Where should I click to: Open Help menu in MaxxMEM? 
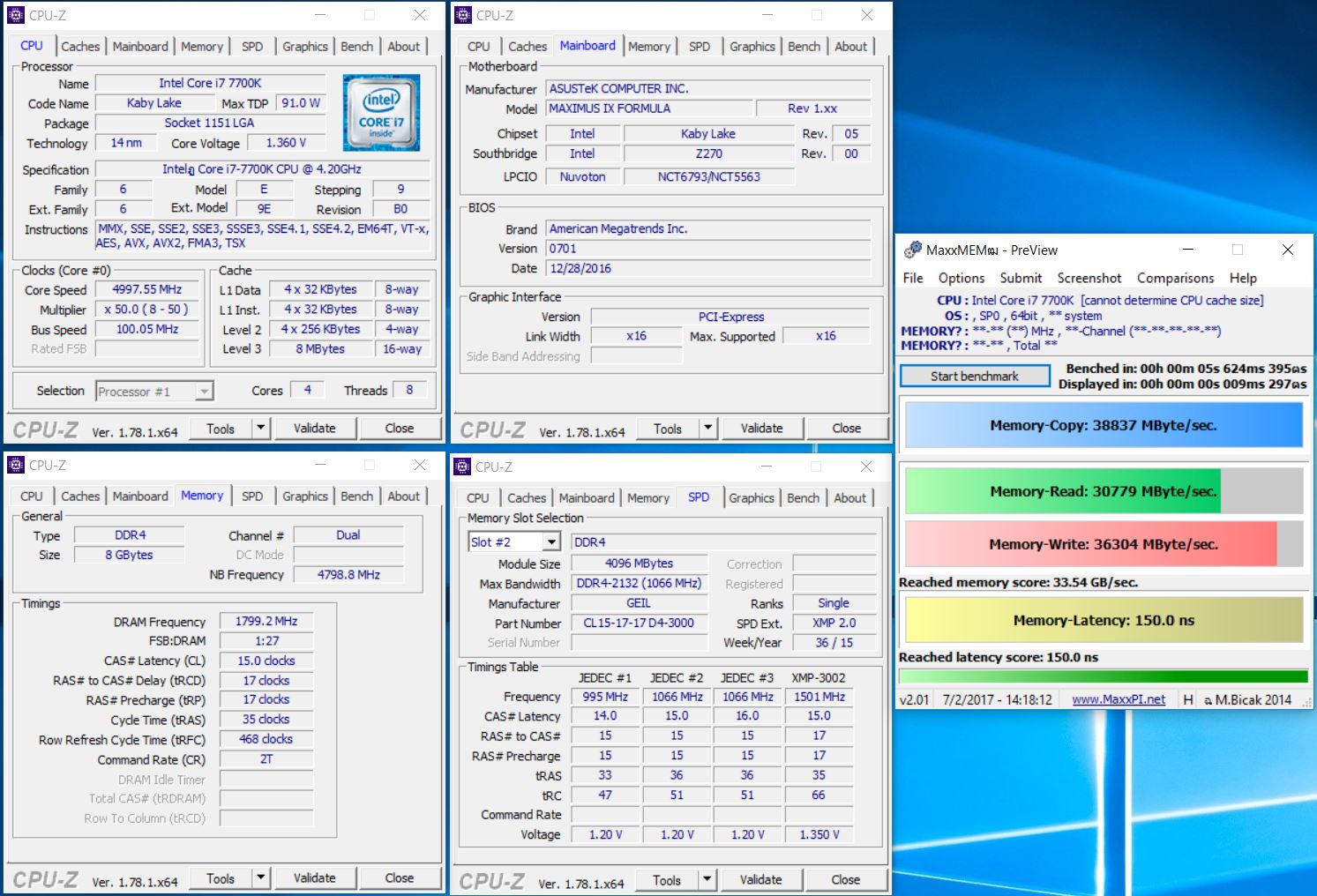[x=1243, y=278]
